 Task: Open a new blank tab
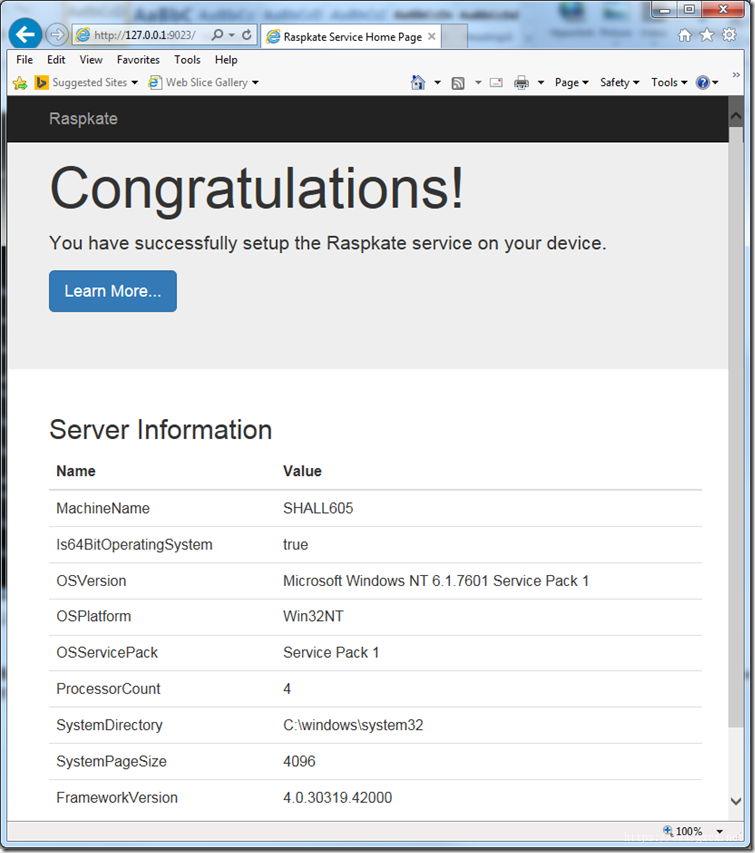[x=455, y=36]
